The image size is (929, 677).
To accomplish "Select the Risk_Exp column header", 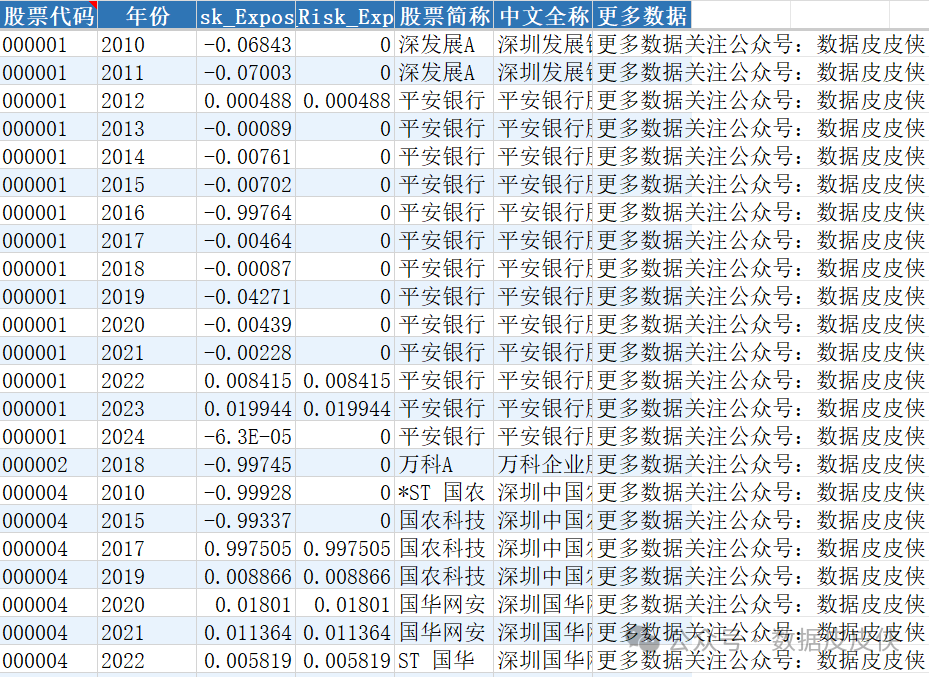I will 345,15.
